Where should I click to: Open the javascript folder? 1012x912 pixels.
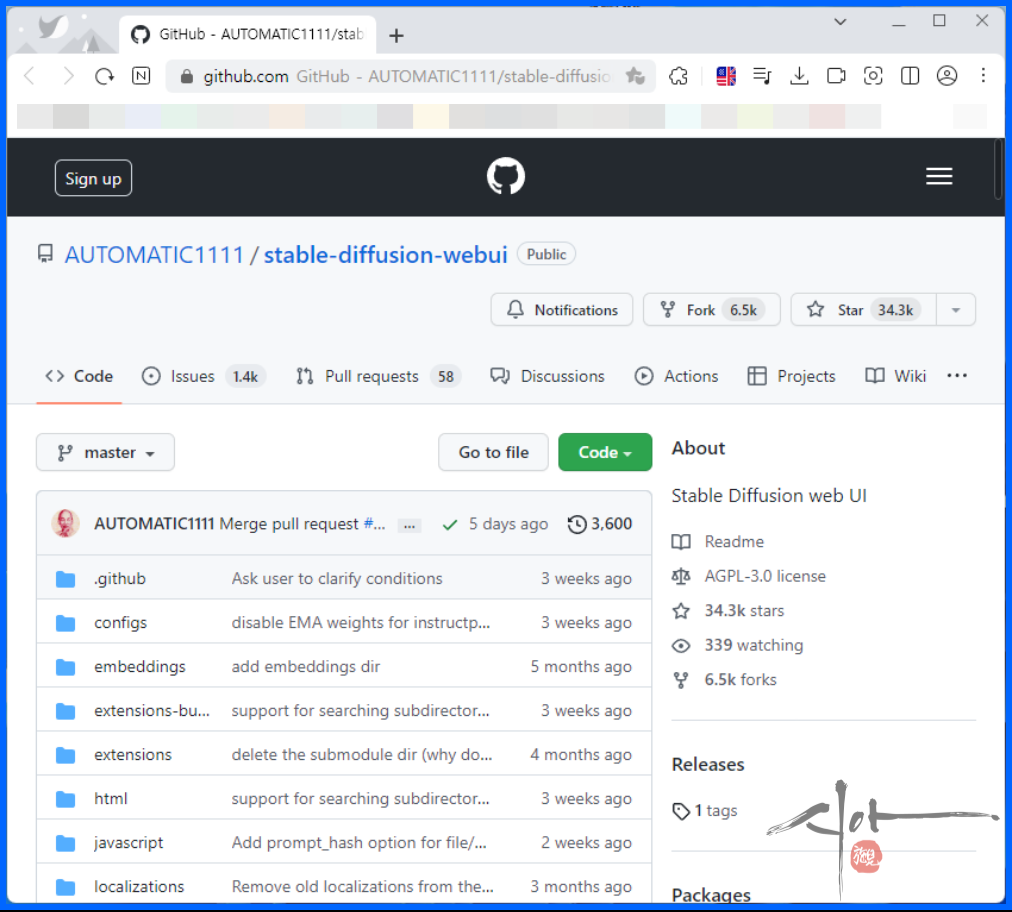[x=128, y=843]
